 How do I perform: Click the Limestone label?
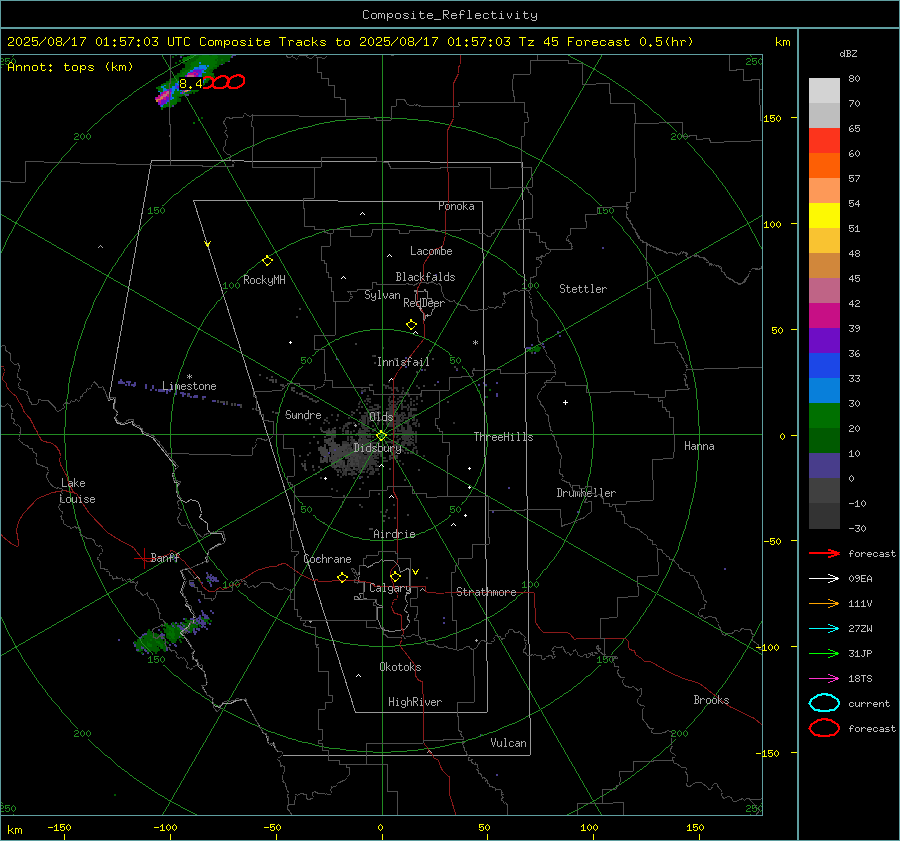pyautogui.click(x=189, y=386)
